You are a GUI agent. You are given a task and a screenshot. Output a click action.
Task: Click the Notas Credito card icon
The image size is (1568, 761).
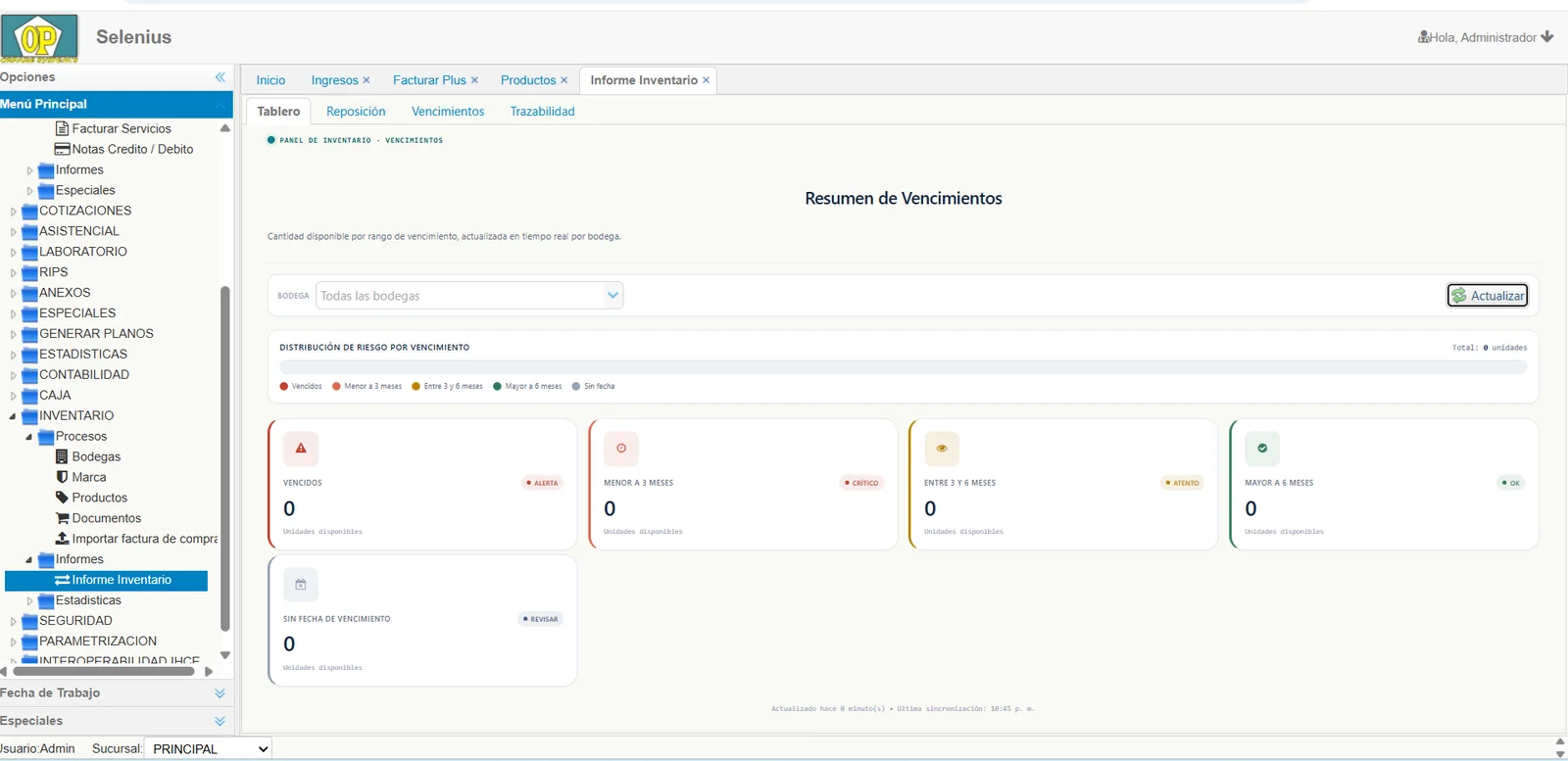point(63,149)
